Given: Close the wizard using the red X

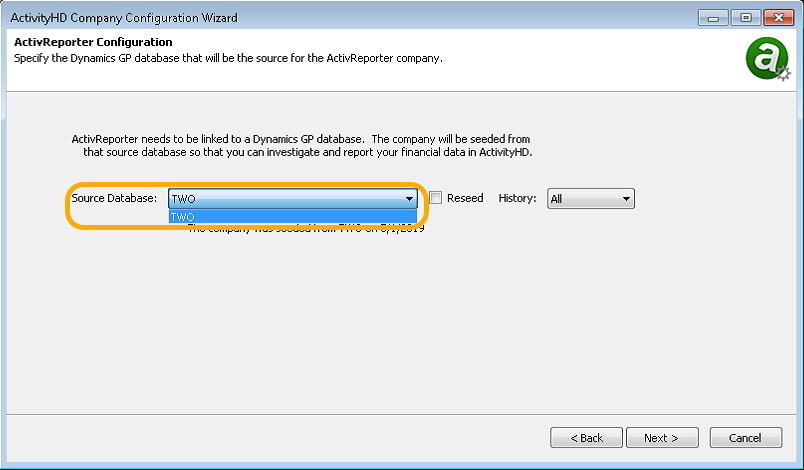Looking at the screenshot, I should tap(778, 18).
